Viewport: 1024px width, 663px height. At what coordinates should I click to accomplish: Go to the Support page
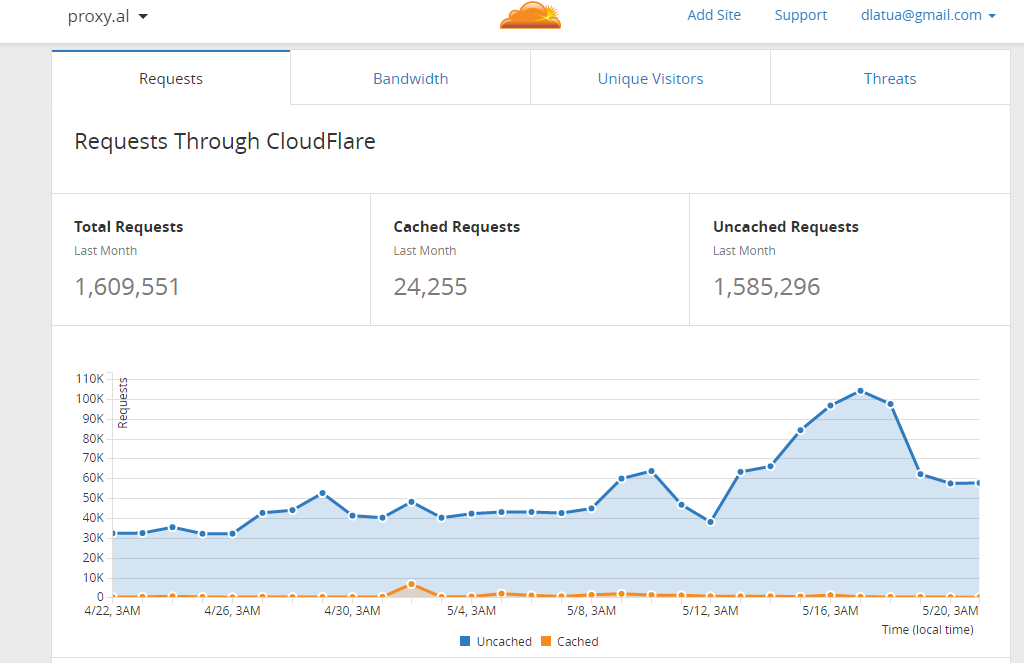(x=800, y=15)
